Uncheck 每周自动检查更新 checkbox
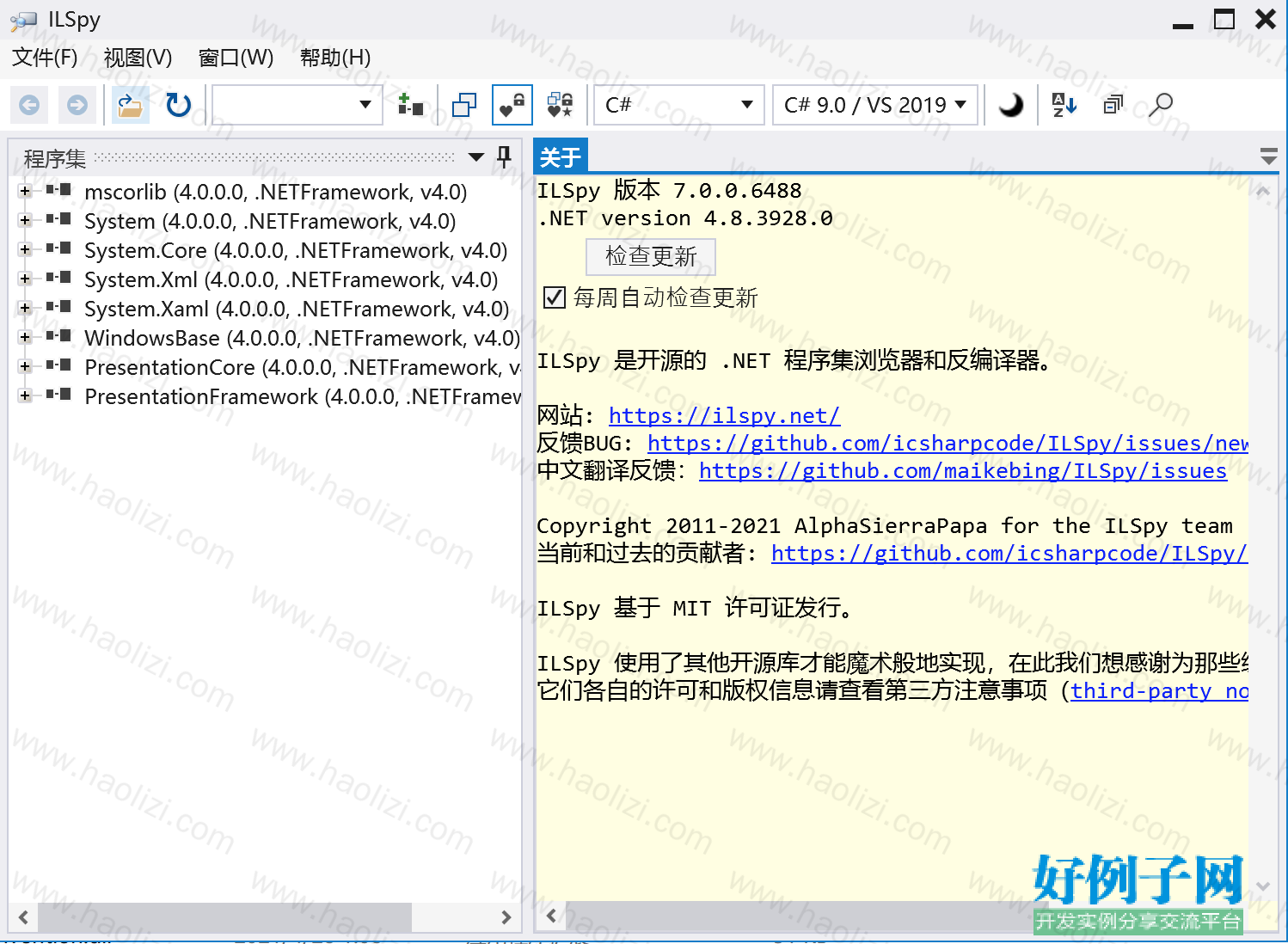Screen dimensions: 1288x944 click(555, 297)
